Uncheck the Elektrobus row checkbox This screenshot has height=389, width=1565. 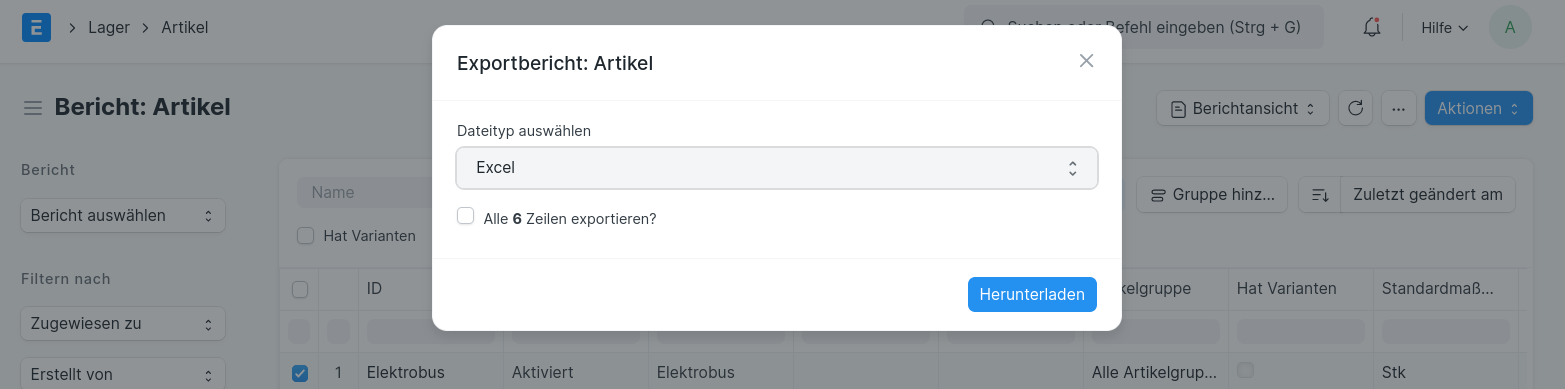point(300,373)
